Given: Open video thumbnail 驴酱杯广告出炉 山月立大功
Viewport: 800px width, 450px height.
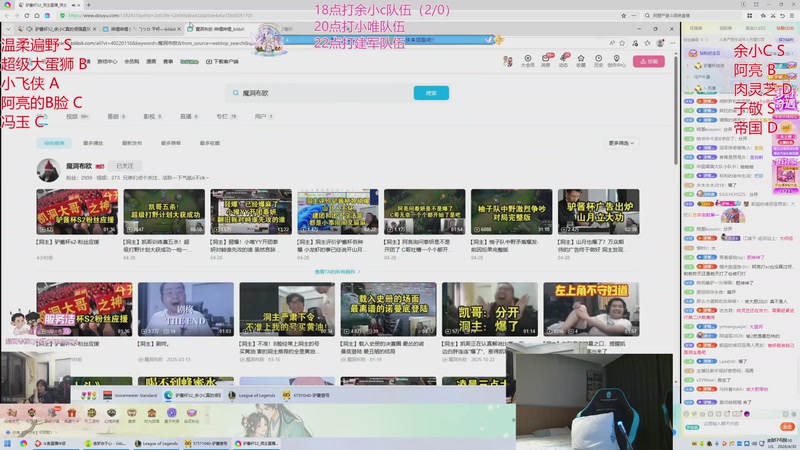Looking at the screenshot, I should 598,212.
